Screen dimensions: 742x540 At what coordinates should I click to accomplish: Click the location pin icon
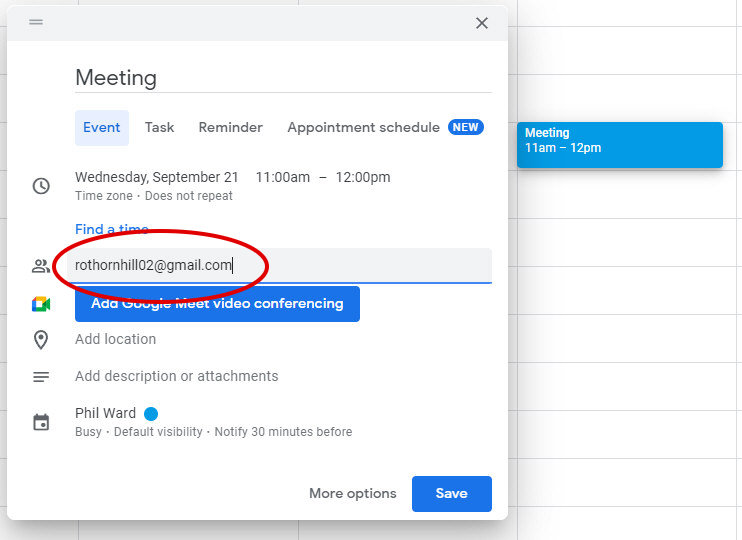[x=41, y=340]
